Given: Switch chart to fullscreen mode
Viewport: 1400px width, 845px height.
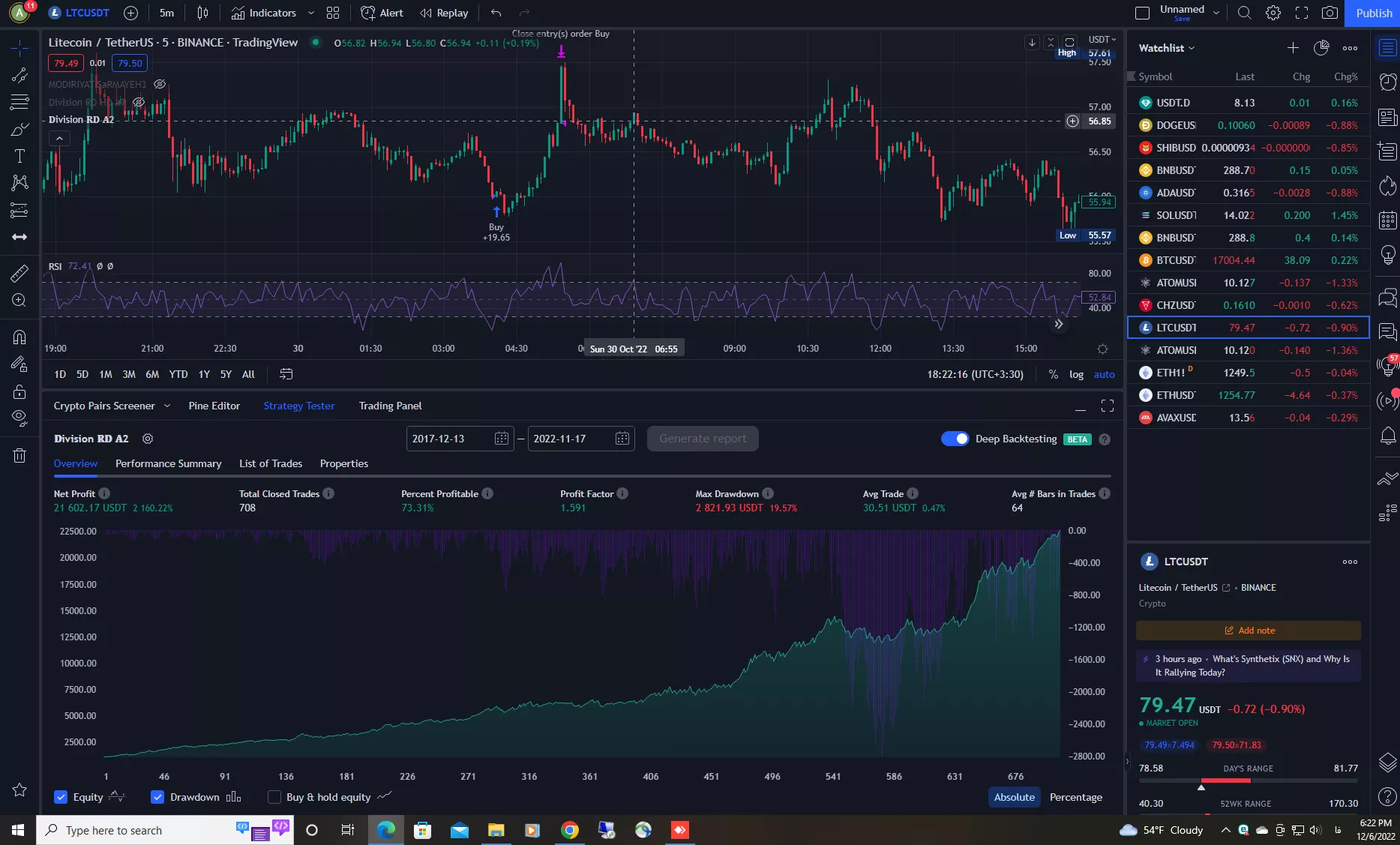Looking at the screenshot, I should (1302, 13).
